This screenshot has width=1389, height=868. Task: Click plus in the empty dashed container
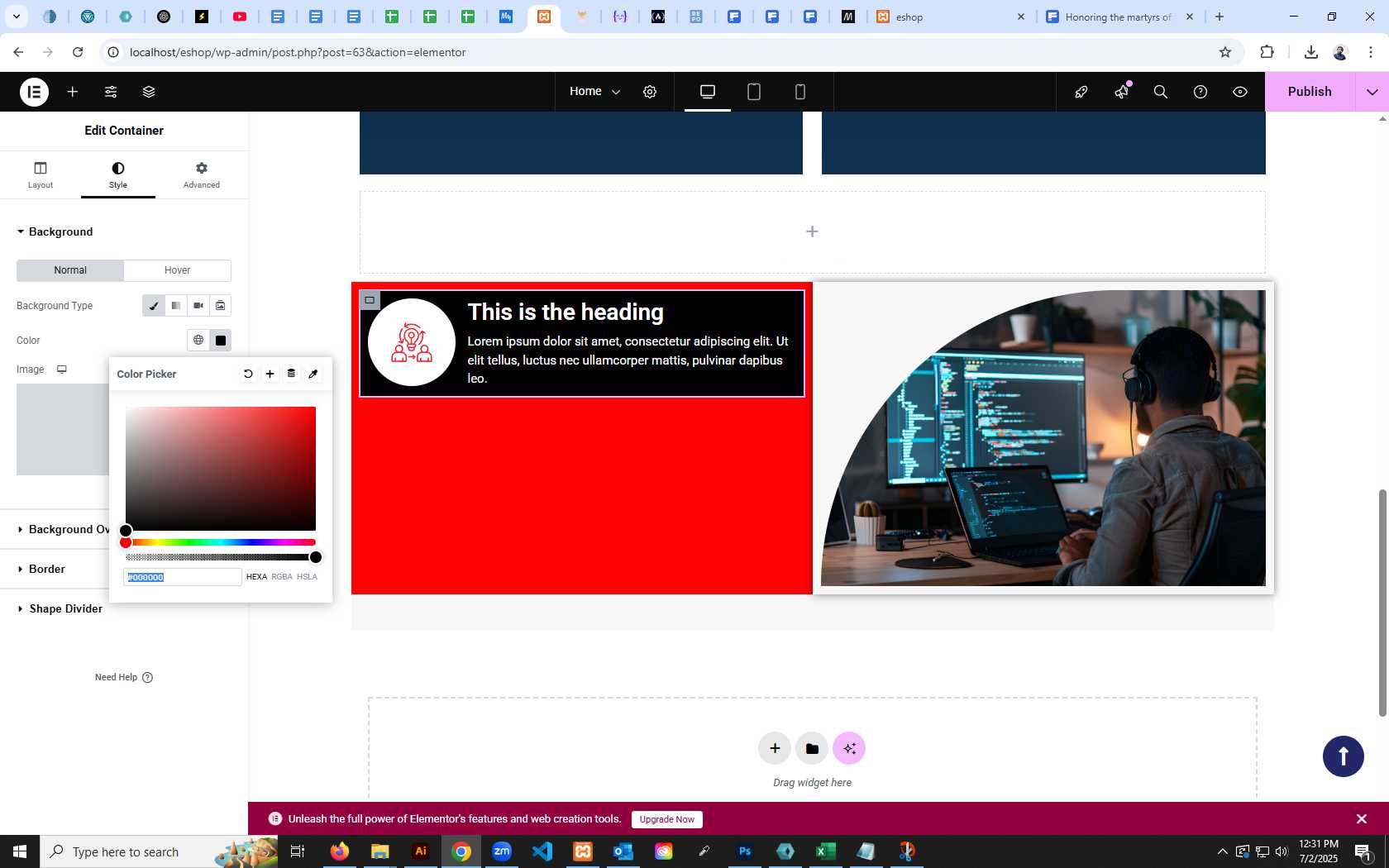(x=812, y=231)
